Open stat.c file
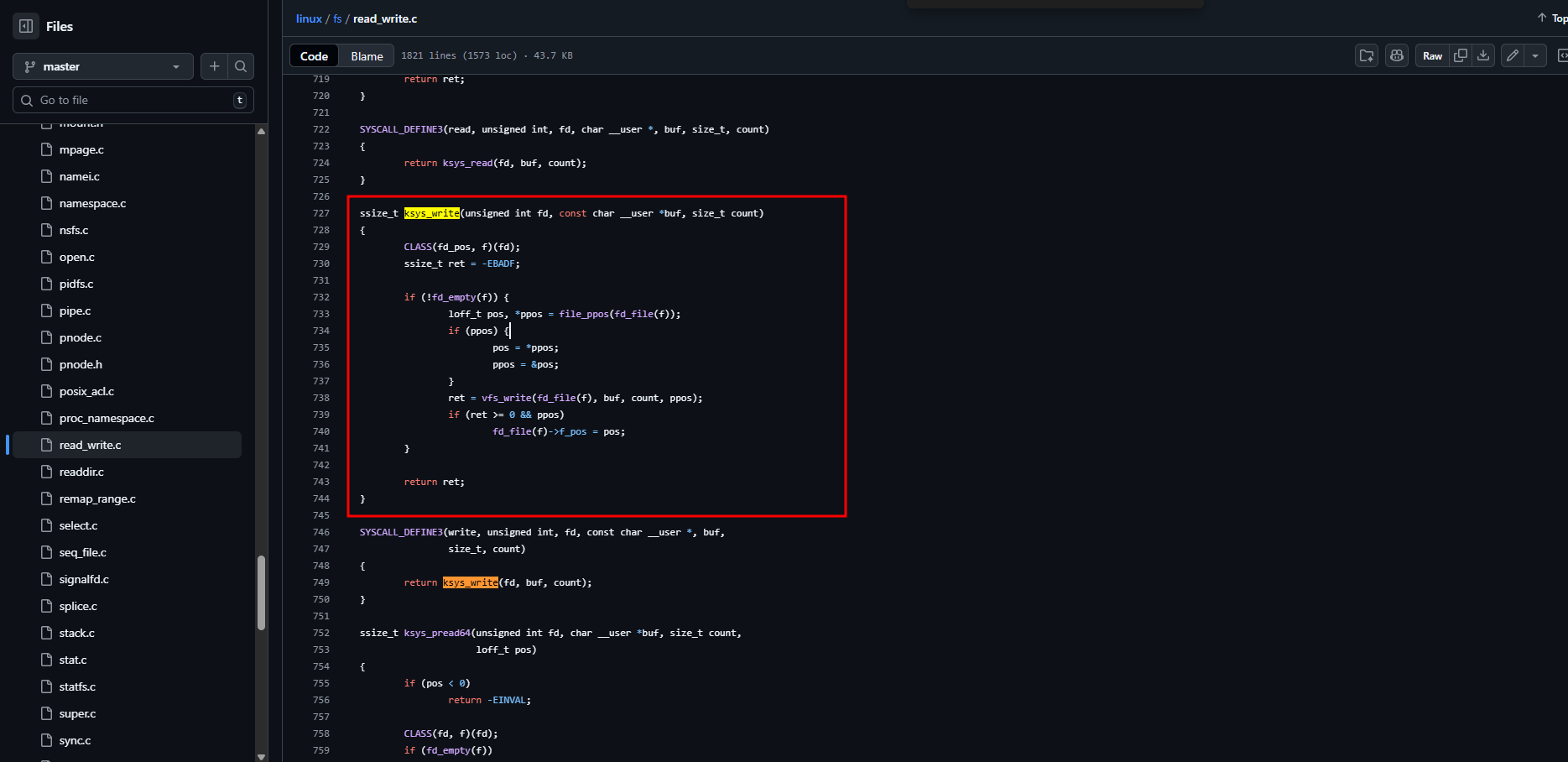This screenshot has width=1568, height=762. tap(73, 660)
